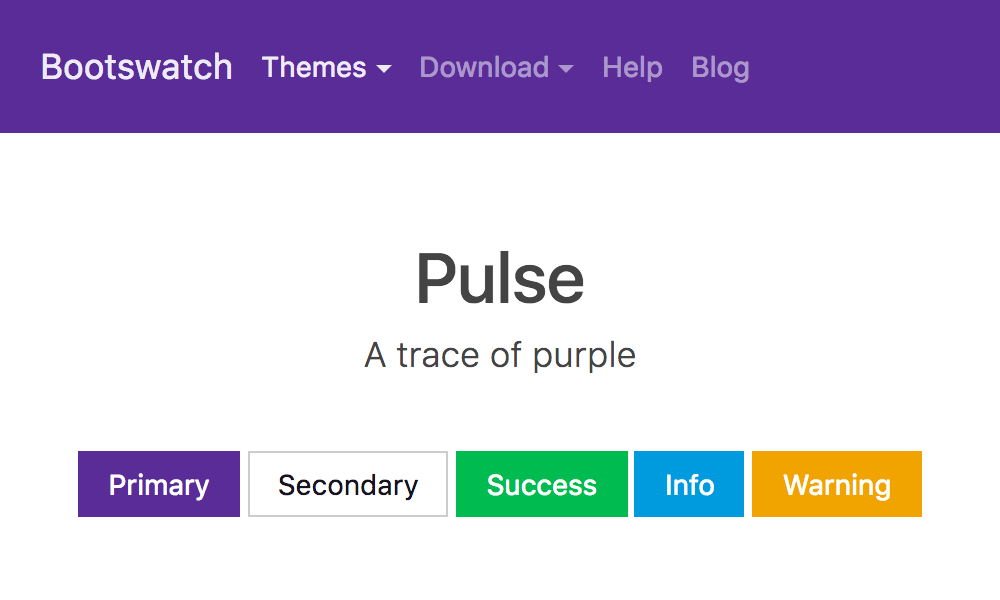This screenshot has height=600, width=1000.
Task: Click the caret arrow next to Themes
Action: click(x=385, y=70)
